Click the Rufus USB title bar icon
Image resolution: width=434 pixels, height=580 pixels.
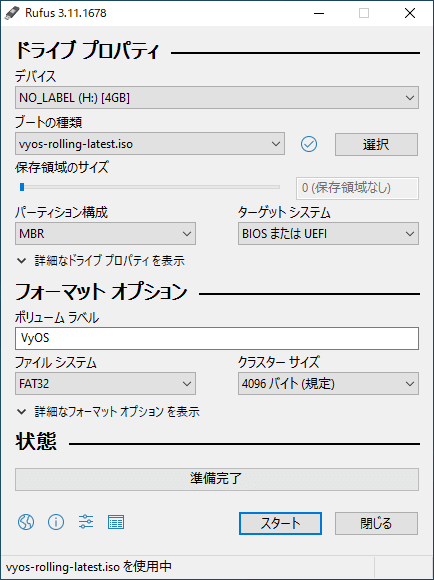(12, 13)
